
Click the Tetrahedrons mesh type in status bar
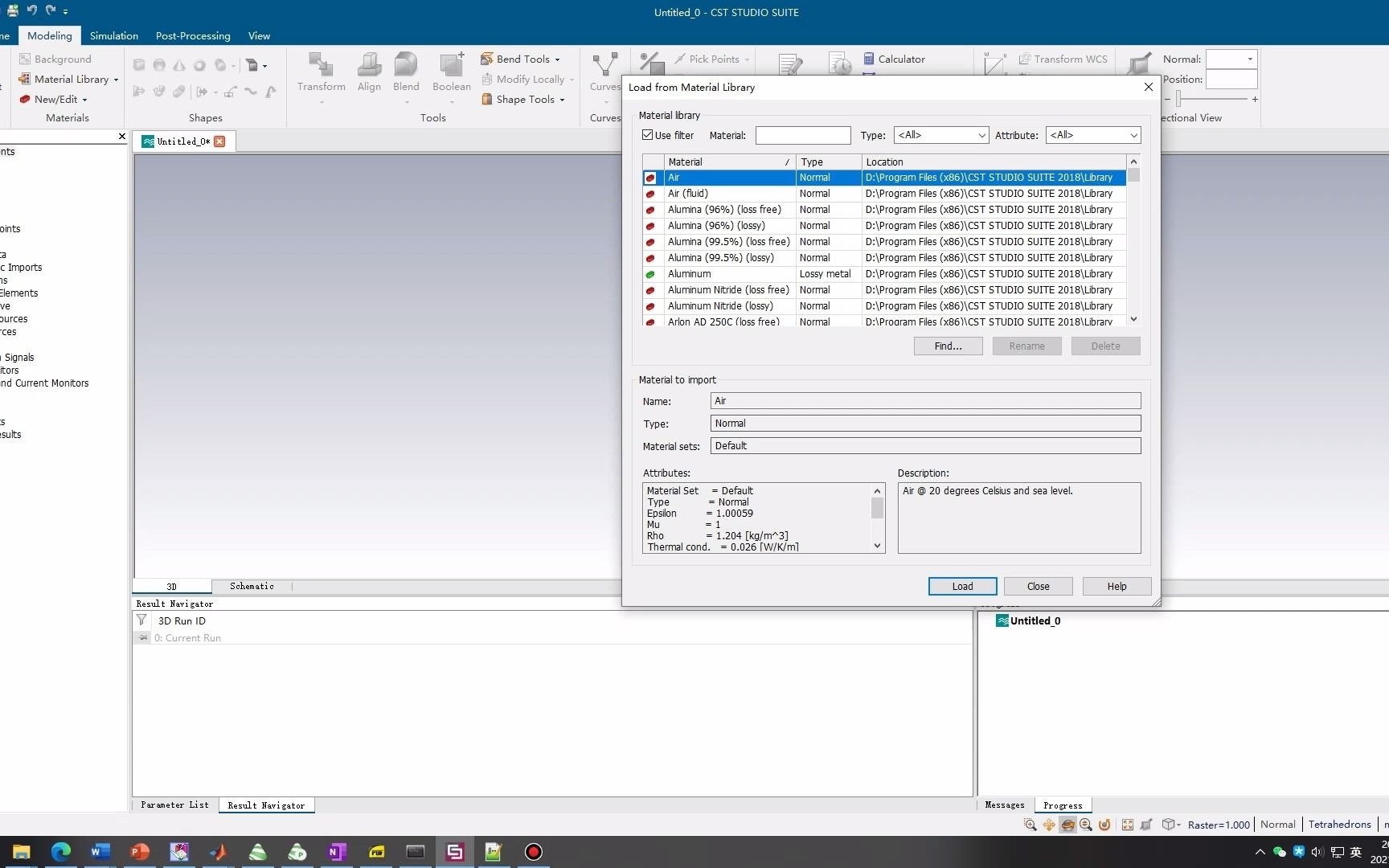[1340, 824]
